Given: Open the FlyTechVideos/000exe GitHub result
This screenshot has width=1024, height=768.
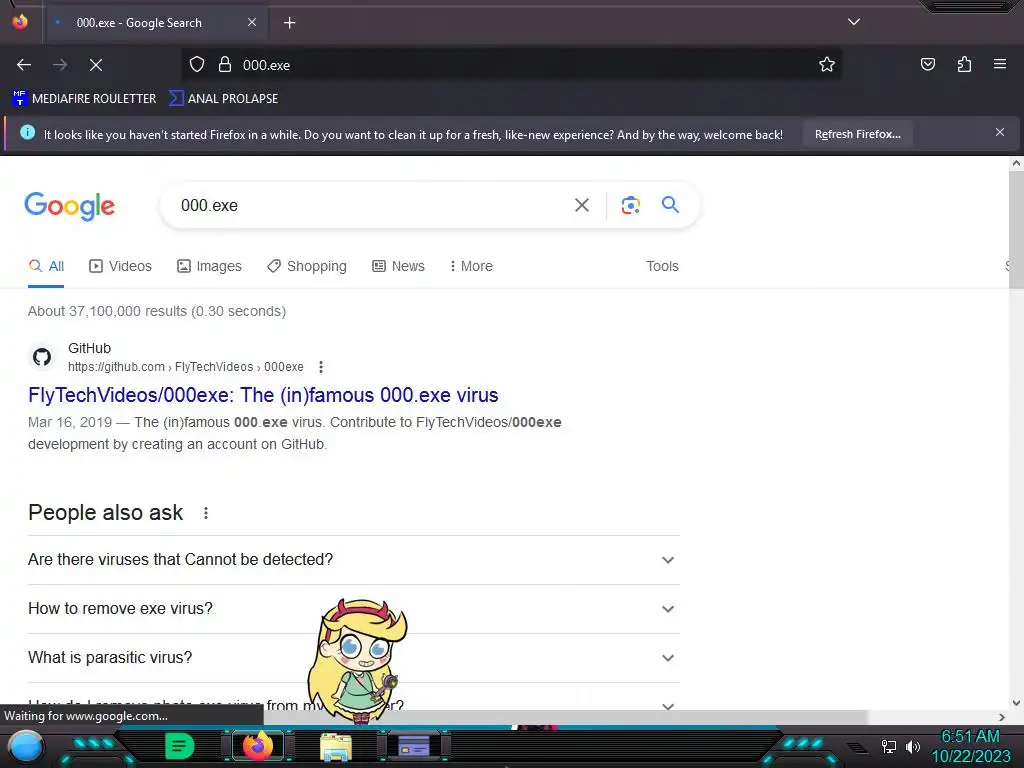Looking at the screenshot, I should (263, 395).
